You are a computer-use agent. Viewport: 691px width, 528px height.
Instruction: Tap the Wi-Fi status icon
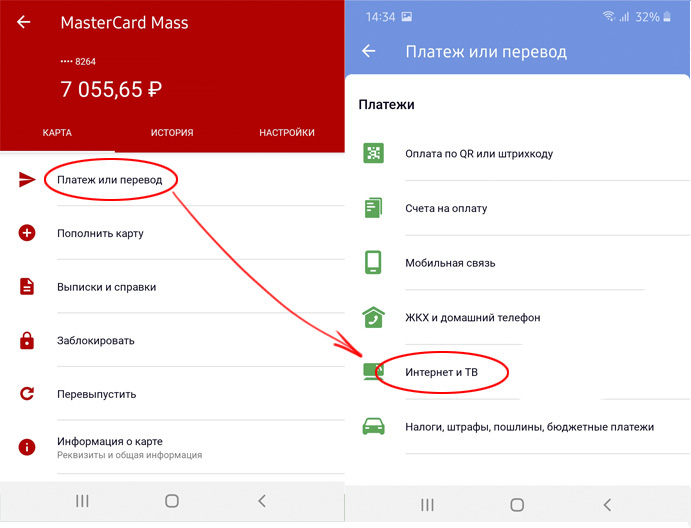coord(609,17)
